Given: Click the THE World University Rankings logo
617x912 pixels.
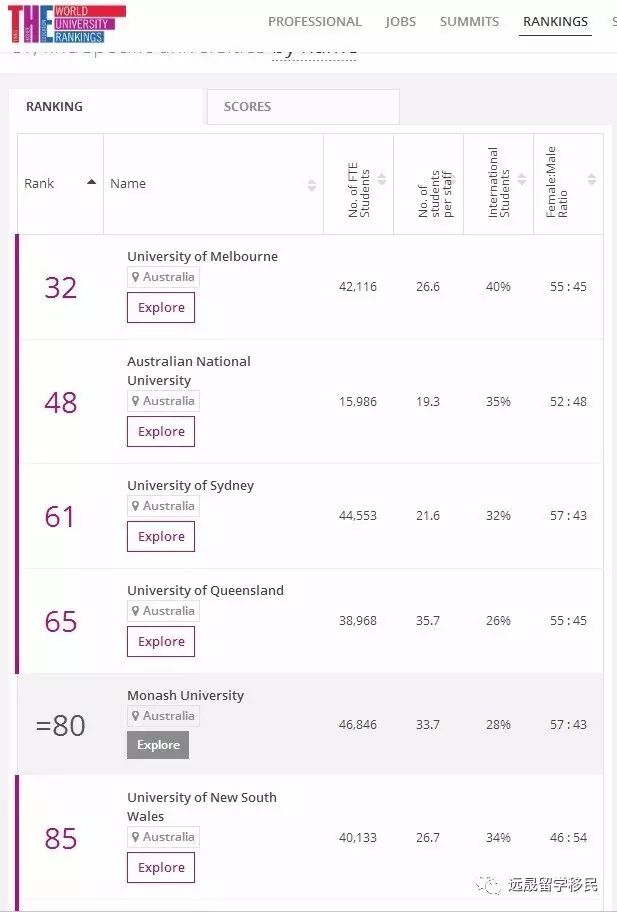Looking at the screenshot, I should (x=67, y=24).
